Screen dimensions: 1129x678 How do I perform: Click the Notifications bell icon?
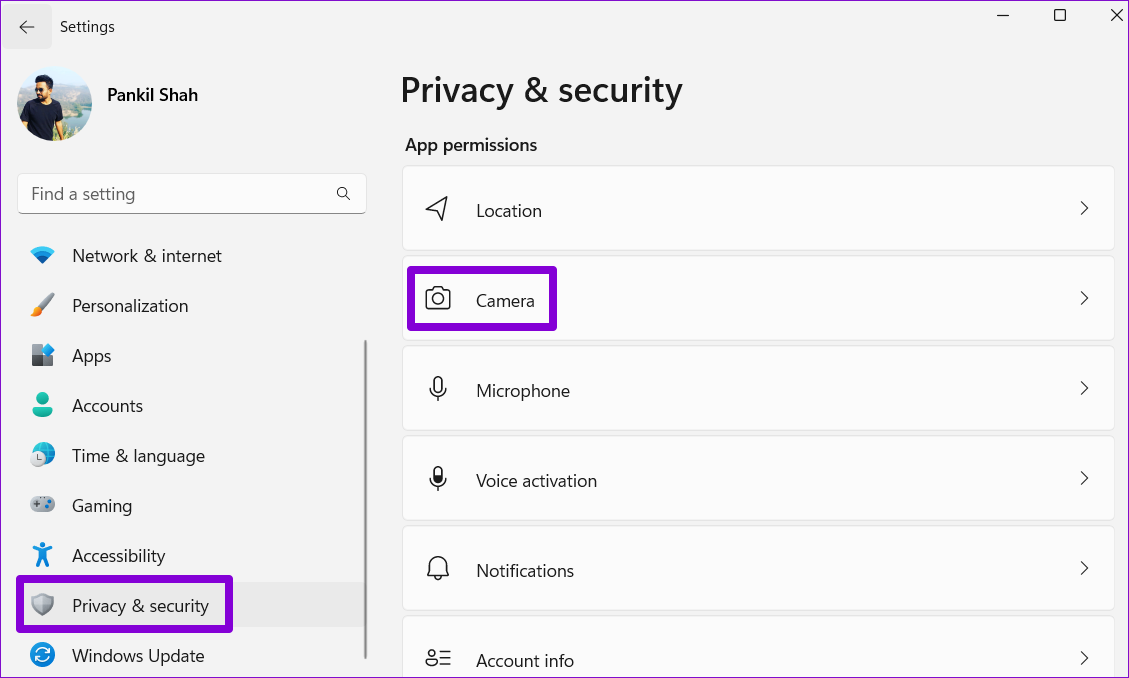point(437,569)
